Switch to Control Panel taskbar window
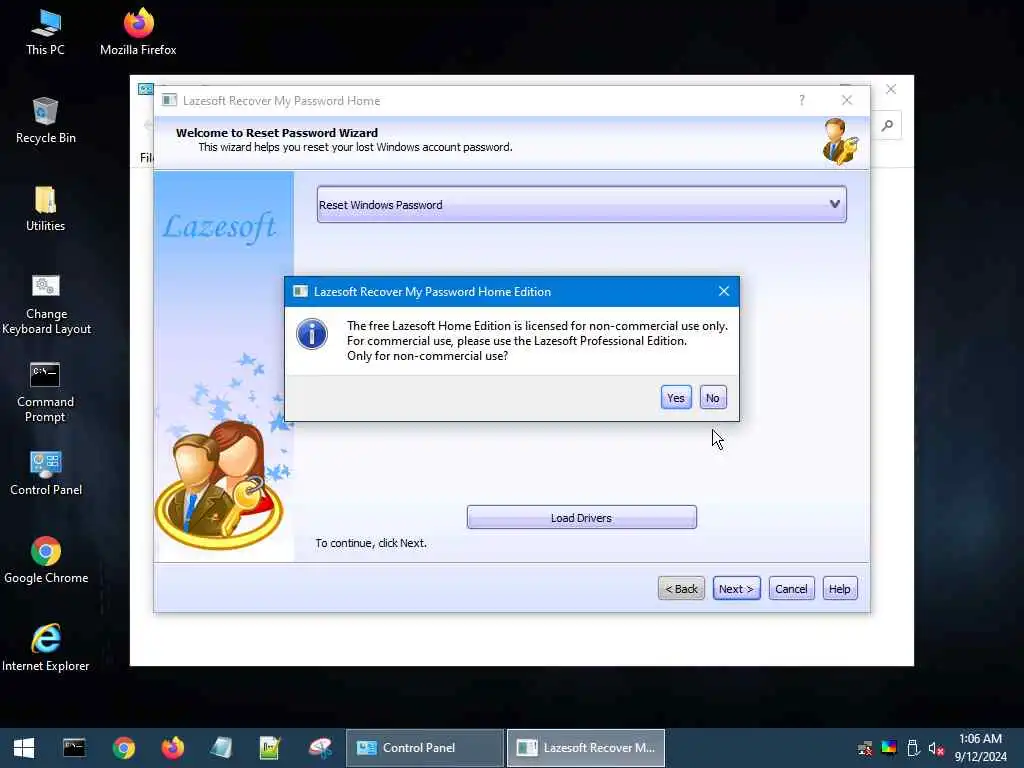Screen dimensions: 1024x768 pyautogui.click(x=424, y=748)
